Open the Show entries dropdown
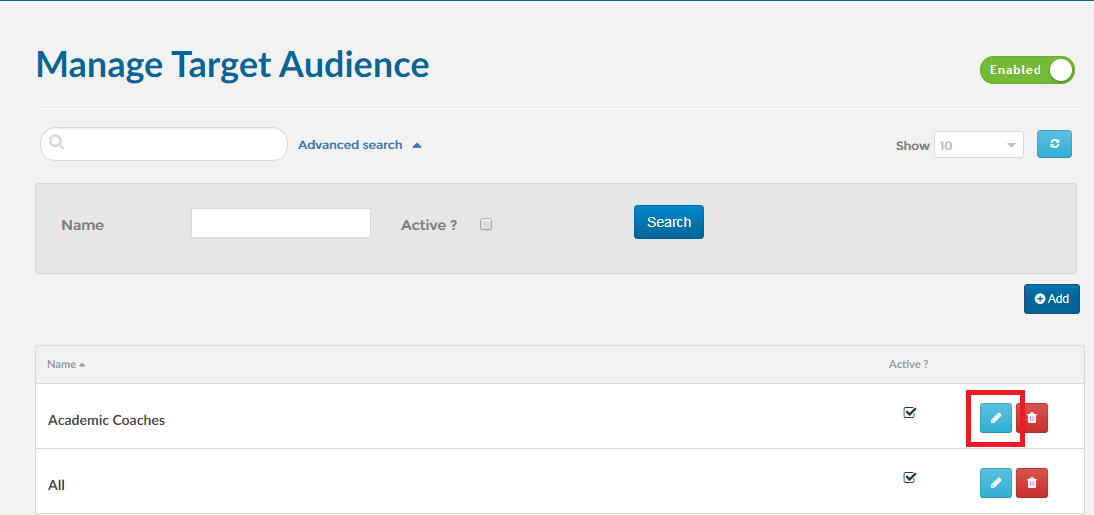The height and width of the screenshot is (515, 1094). coord(979,145)
